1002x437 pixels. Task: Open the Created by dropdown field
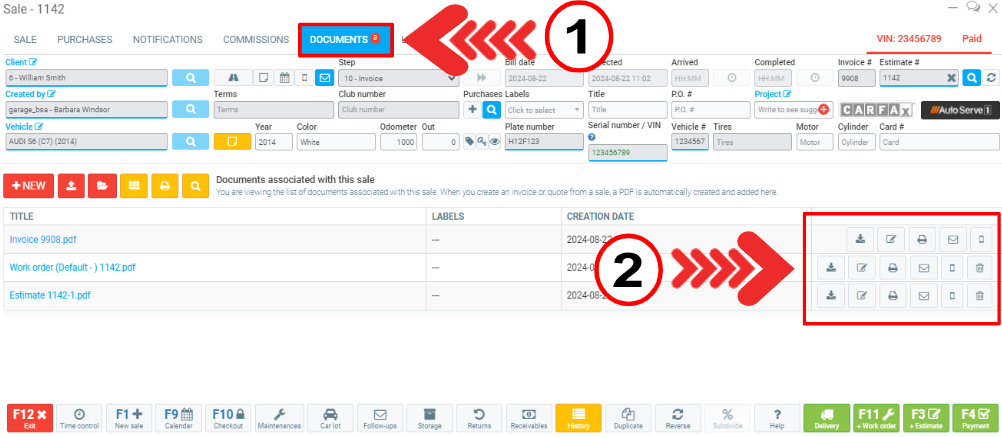point(85,109)
